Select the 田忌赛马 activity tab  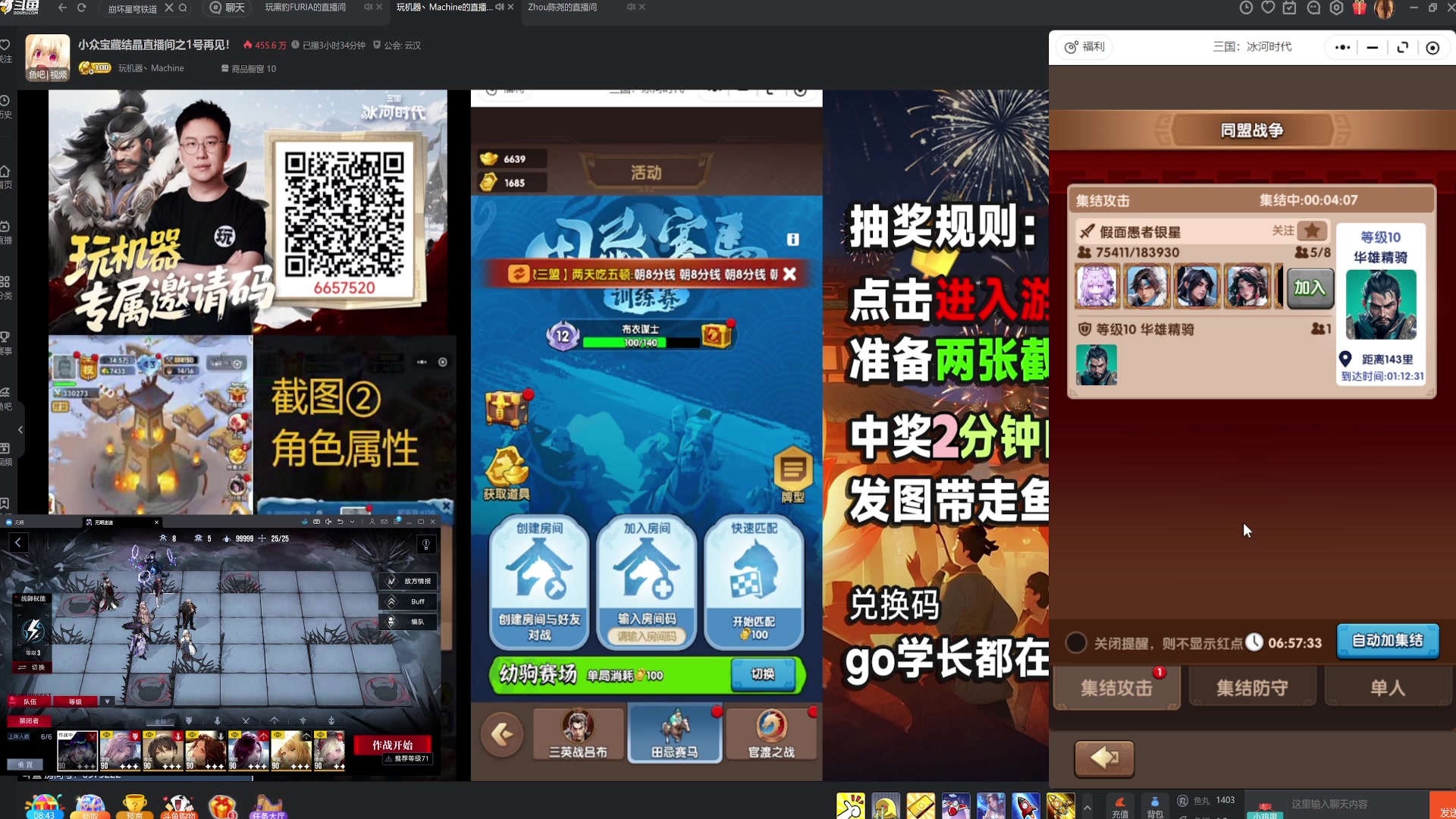tap(674, 734)
